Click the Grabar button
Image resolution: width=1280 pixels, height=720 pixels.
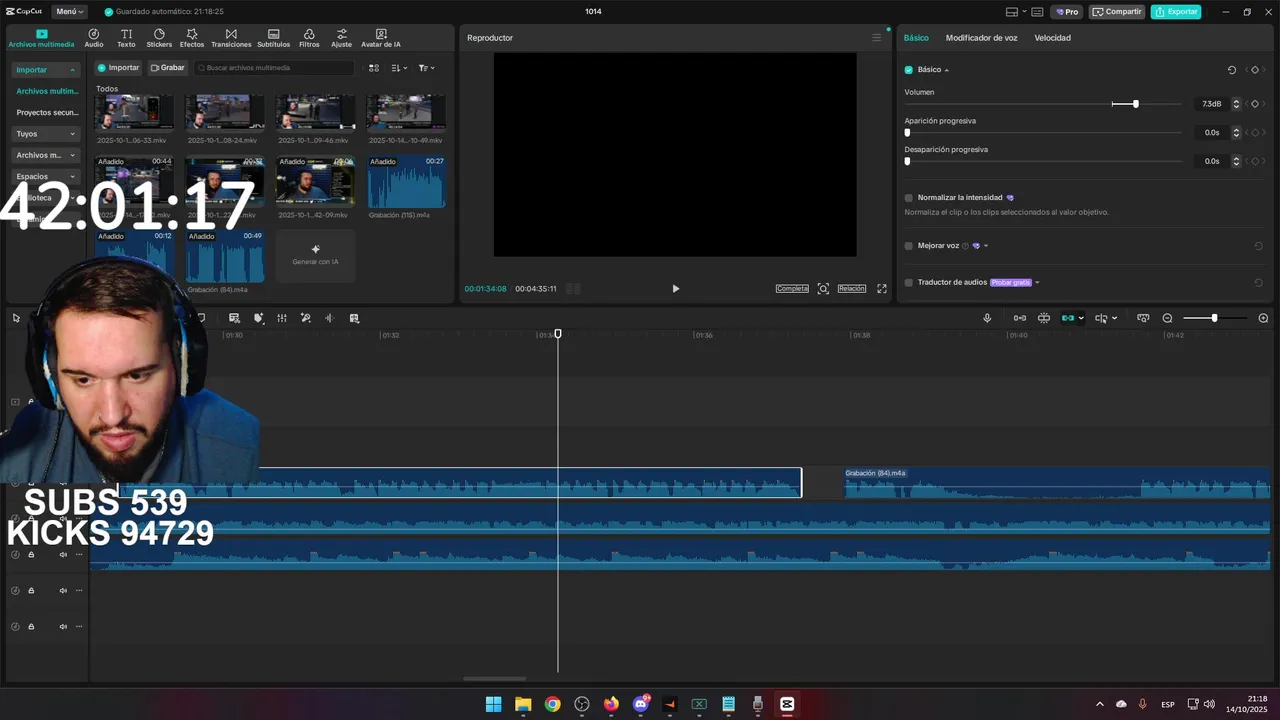pos(168,68)
